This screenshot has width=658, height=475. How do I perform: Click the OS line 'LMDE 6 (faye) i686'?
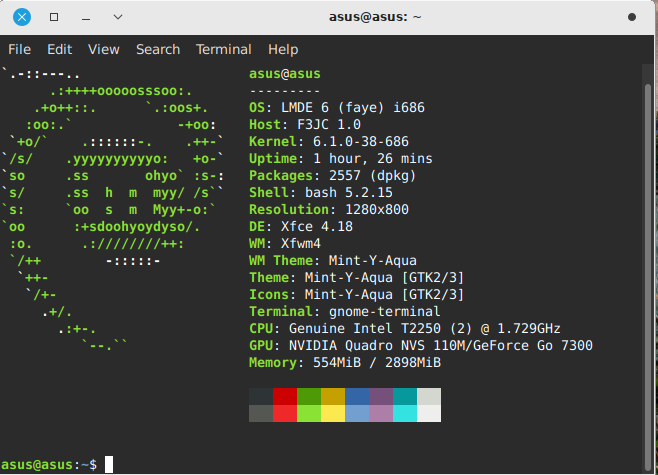[x=353, y=108]
